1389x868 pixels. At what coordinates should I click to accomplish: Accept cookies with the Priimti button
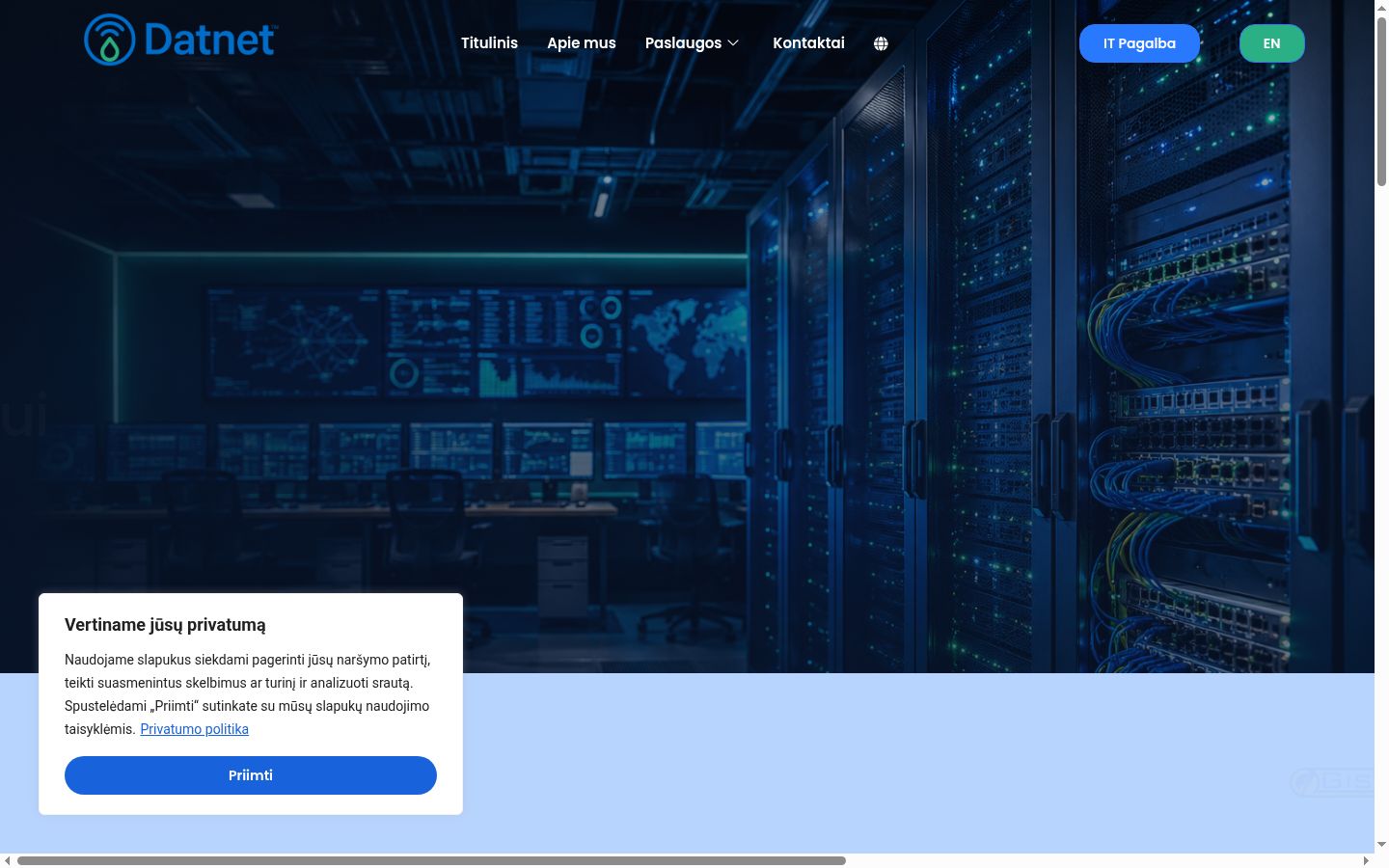tap(251, 775)
